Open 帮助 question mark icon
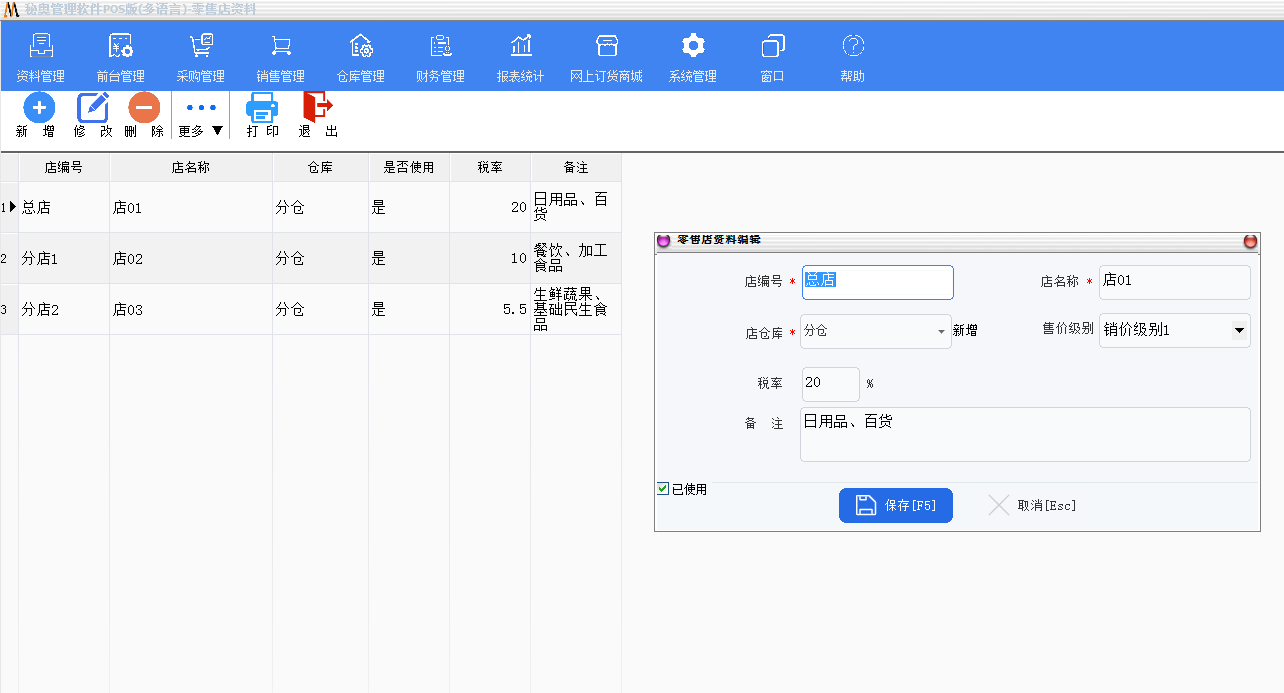Screen dimensions: 1284x693 (x=853, y=46)
